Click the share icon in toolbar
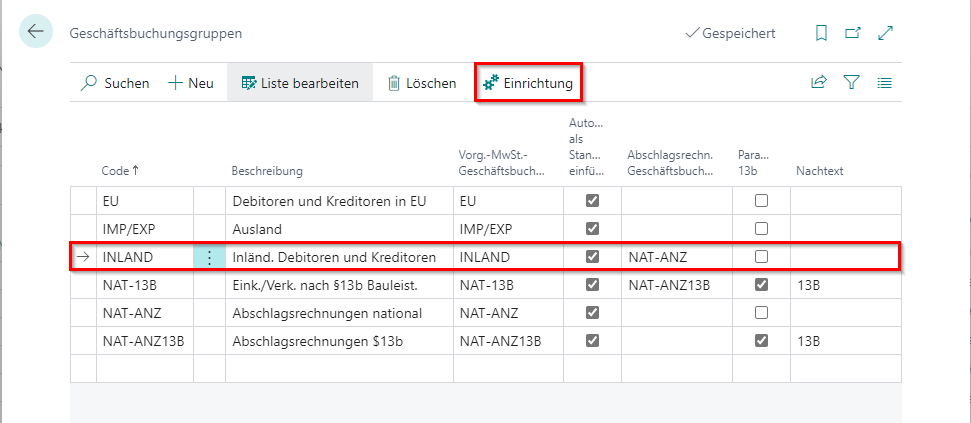 [x=819, y=83]
